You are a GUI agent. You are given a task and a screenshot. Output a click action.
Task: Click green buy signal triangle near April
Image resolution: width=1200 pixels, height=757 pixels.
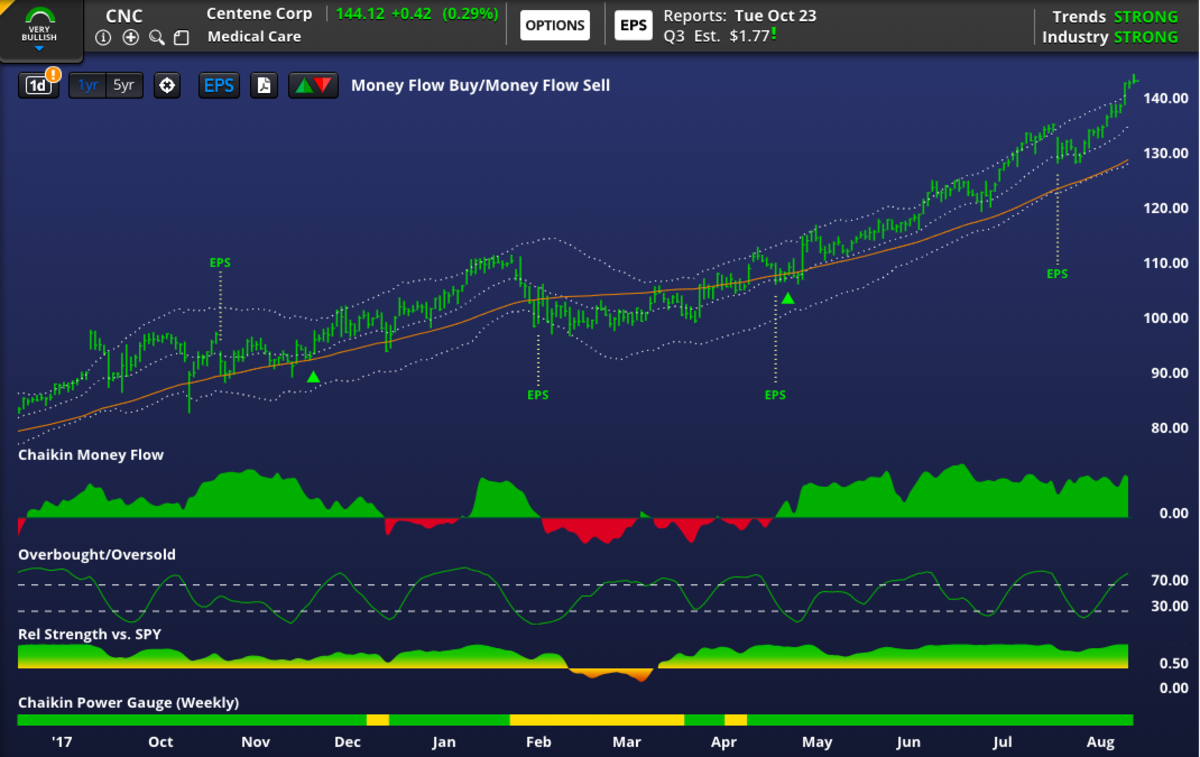(788, 298)
